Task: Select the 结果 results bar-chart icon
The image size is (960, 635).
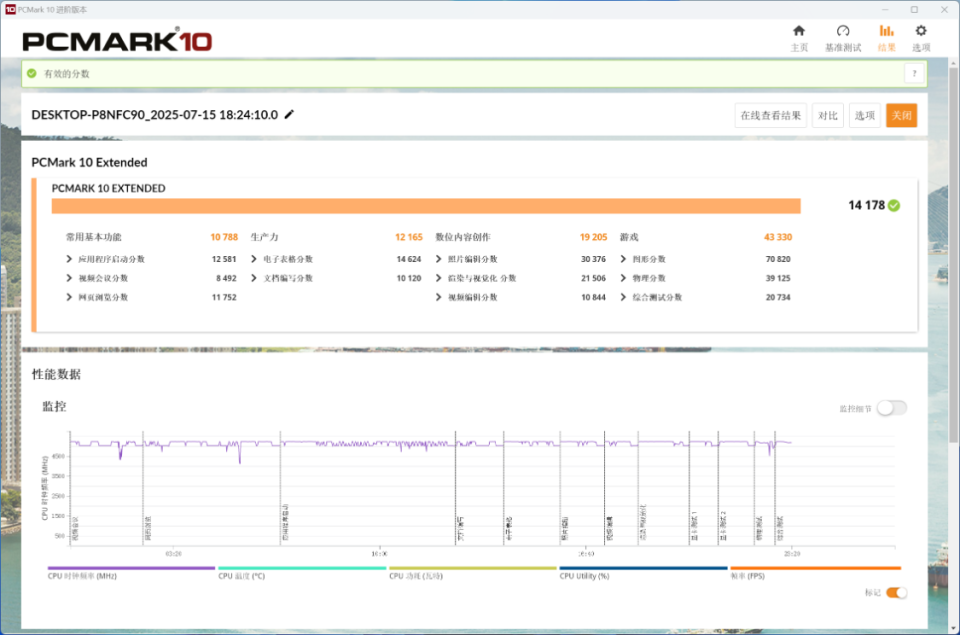Action: (887, 31)
